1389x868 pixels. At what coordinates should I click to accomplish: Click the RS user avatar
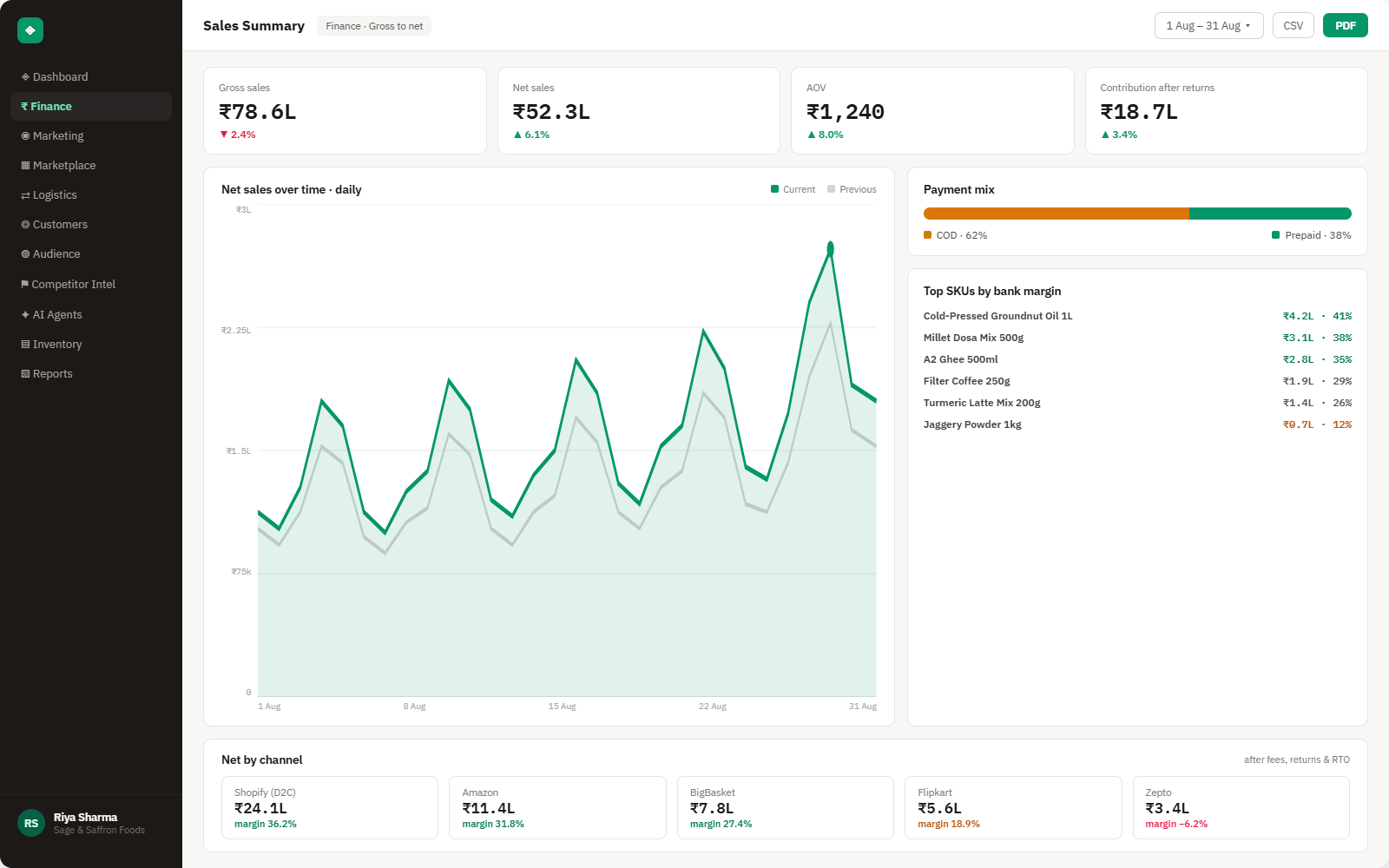click(x=31, y=823)
